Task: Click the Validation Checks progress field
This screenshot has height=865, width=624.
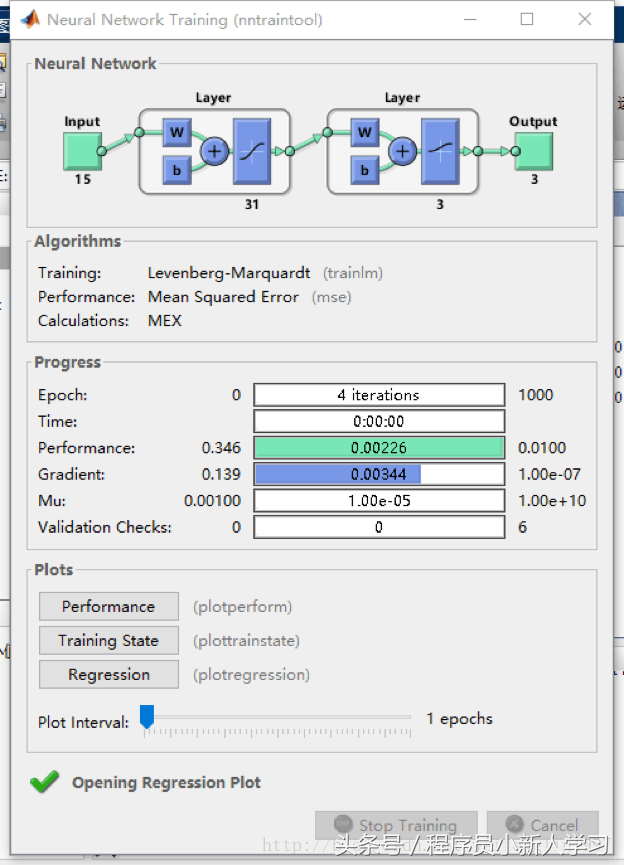Action: pos(379,527)
